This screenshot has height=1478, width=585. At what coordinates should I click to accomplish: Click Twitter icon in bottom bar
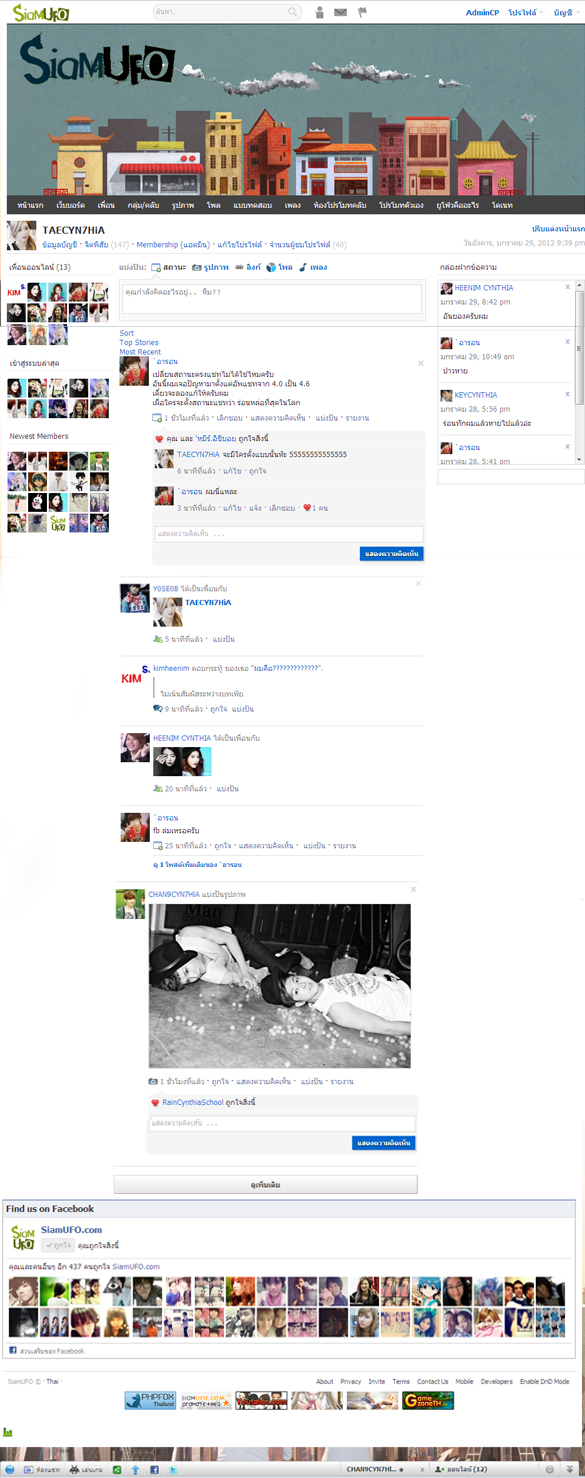(x=171, y=1469)
